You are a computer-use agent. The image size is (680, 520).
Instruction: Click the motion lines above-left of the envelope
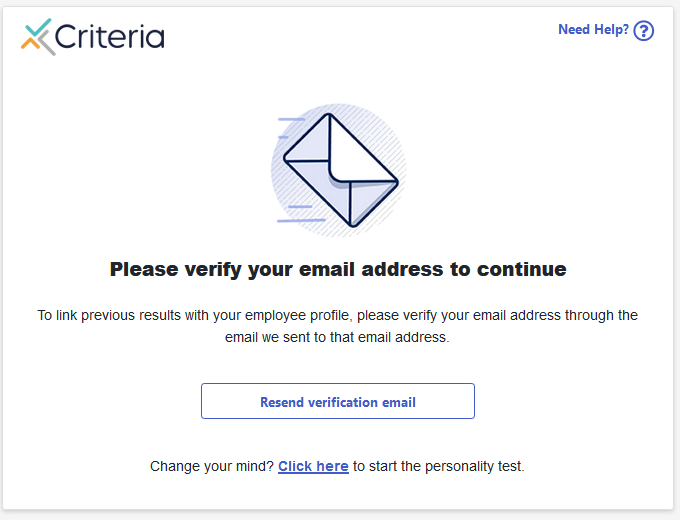pyautogui.click(x=290, y=128)
